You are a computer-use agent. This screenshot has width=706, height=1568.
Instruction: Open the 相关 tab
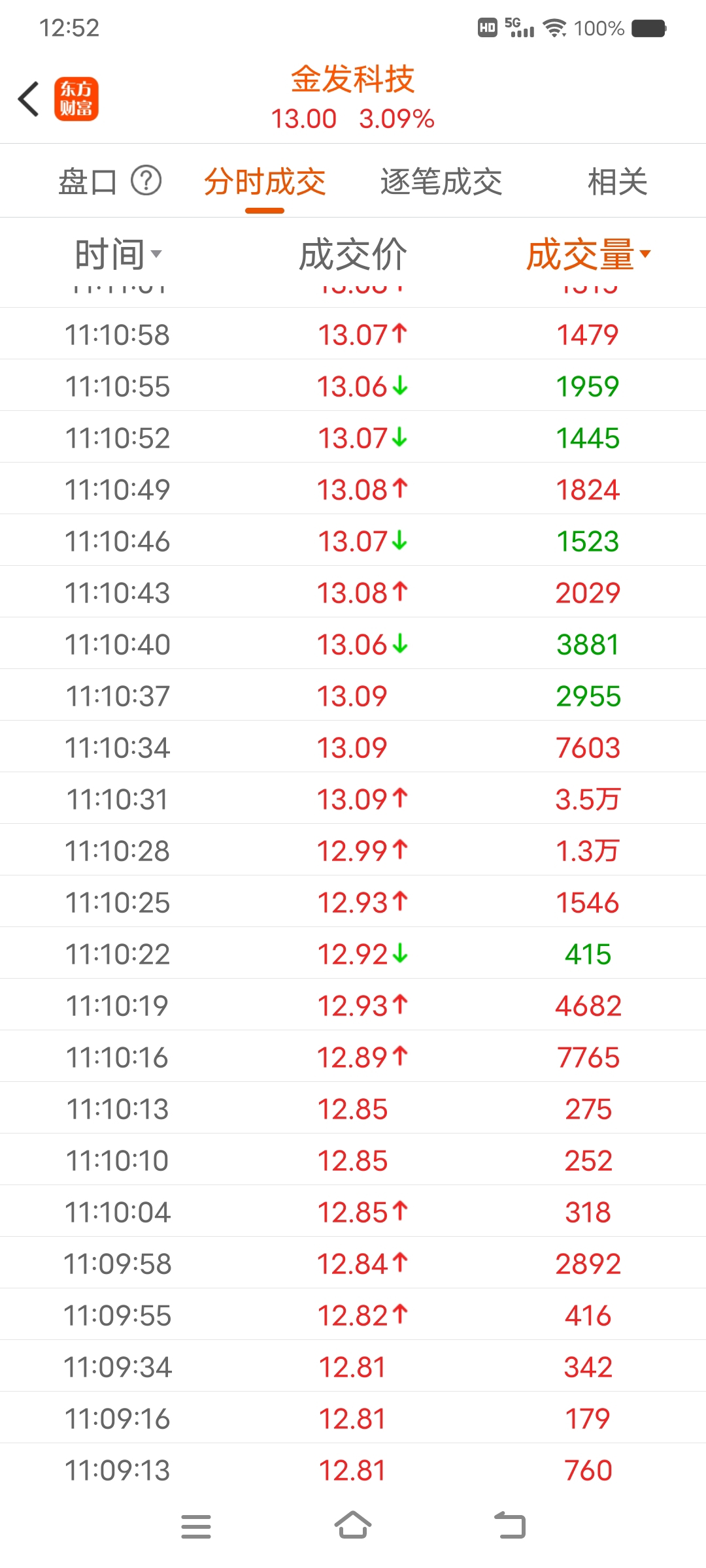(618, 182)
